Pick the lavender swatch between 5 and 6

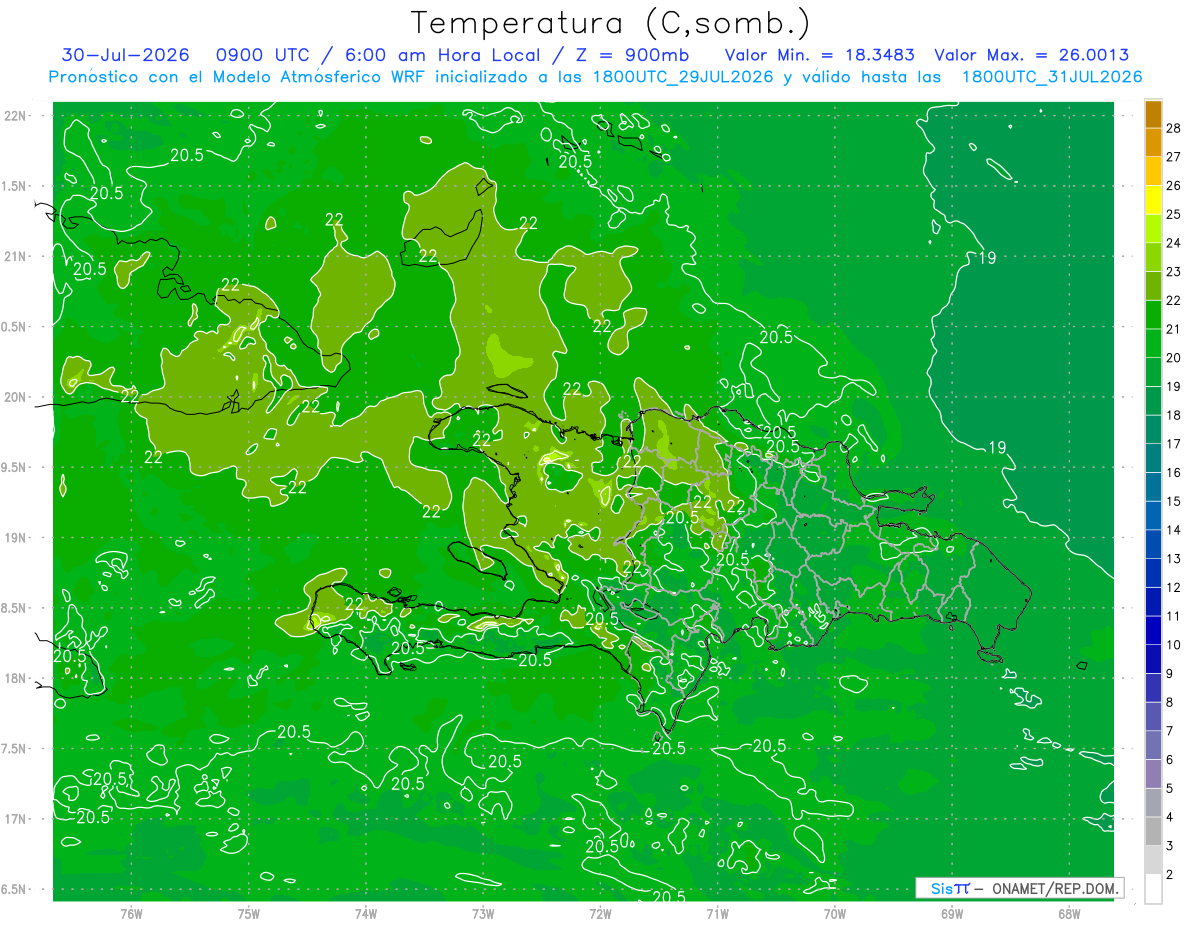[1153, 774]
